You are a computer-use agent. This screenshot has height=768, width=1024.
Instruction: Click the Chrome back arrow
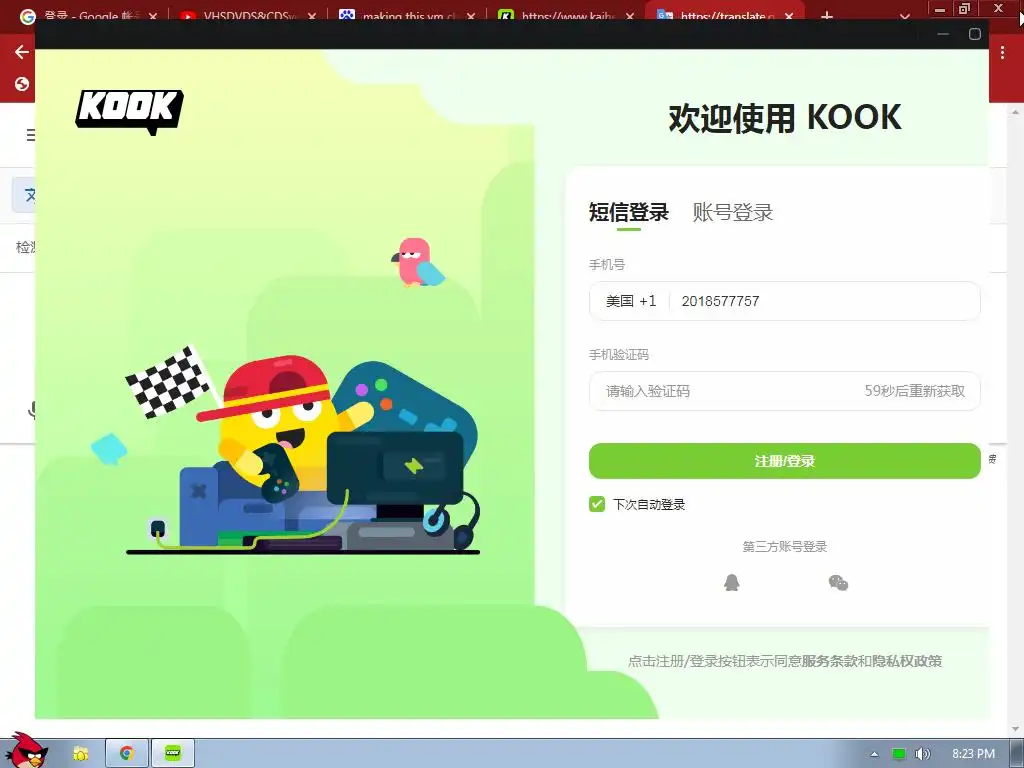click(22, 52)
